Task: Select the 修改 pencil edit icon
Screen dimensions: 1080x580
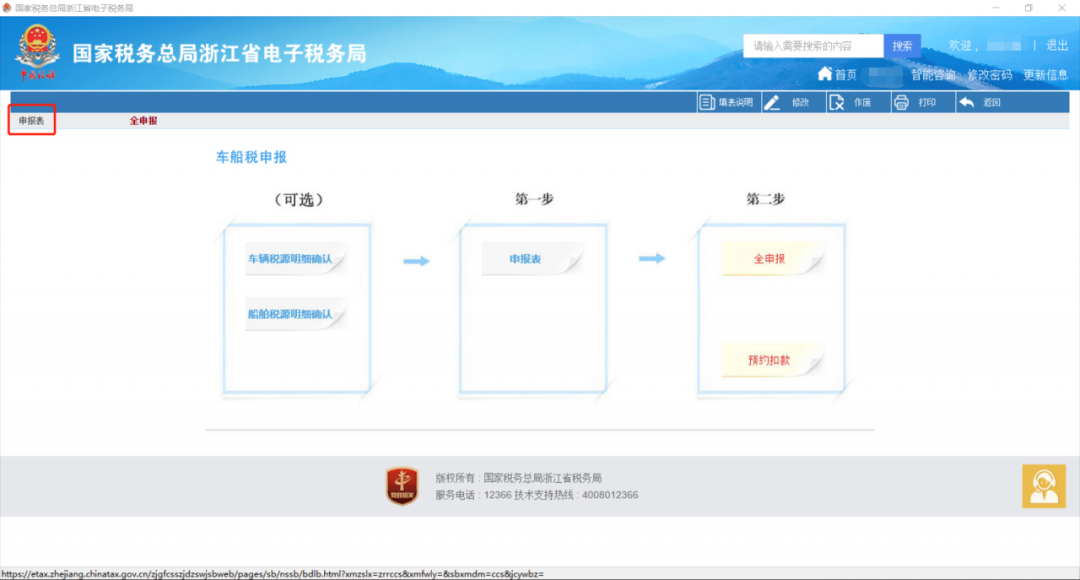Action: coord(772,103)
